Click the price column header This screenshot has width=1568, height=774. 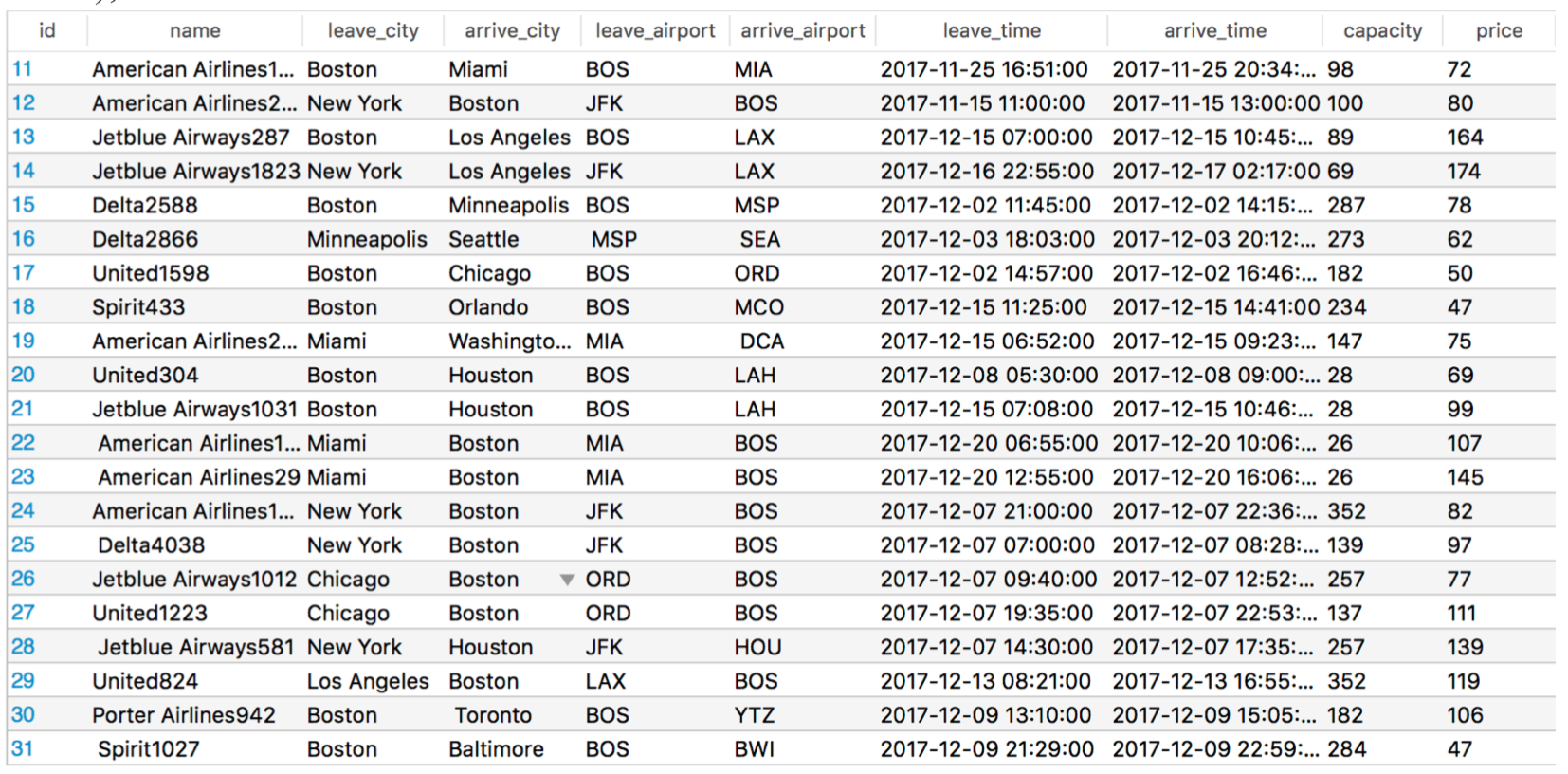[x=1499, y=31]
